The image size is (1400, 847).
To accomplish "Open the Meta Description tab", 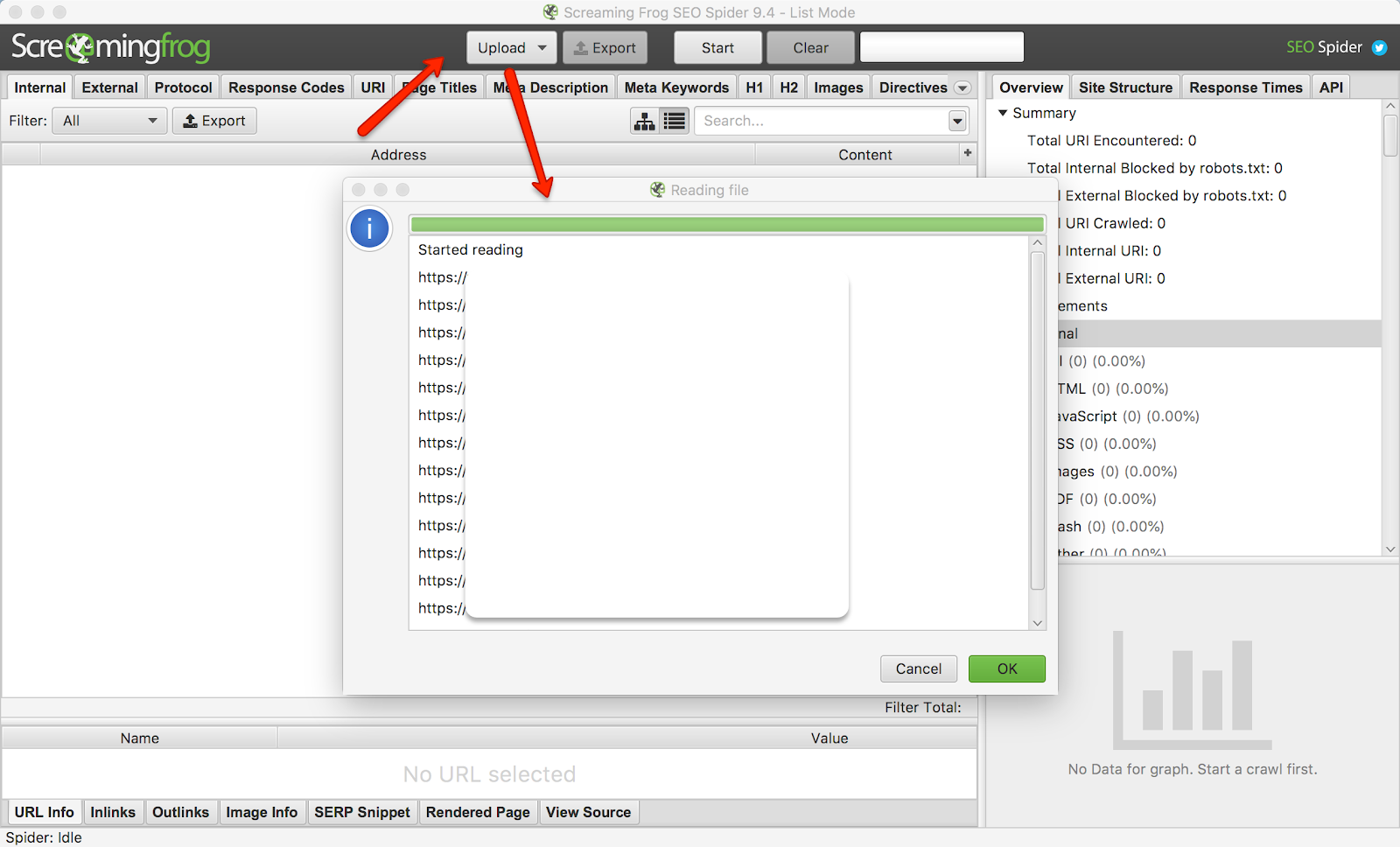I will click(550, 87).
